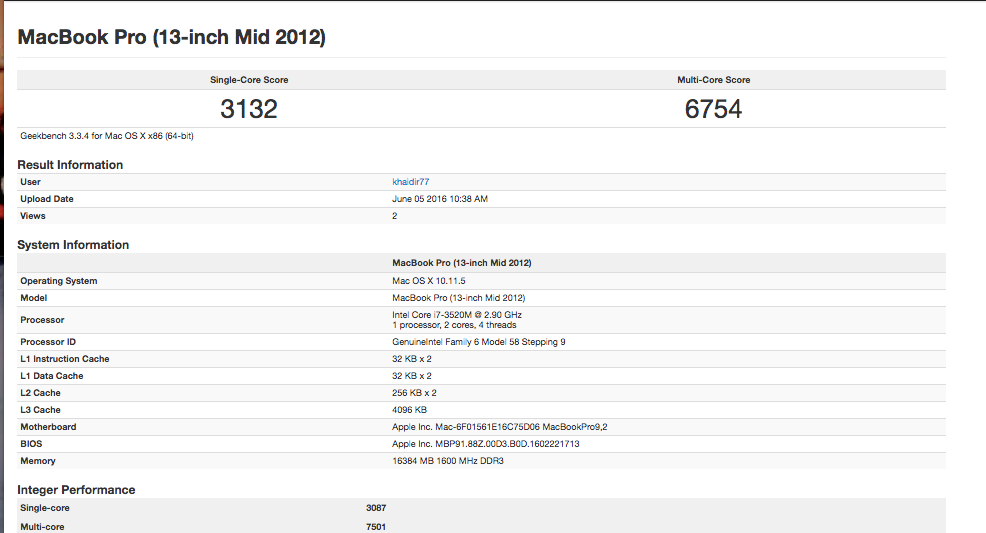The width and height of the screenshot is (986, 533).
Task: Click the Processor row label
Action: pos(42,320)
